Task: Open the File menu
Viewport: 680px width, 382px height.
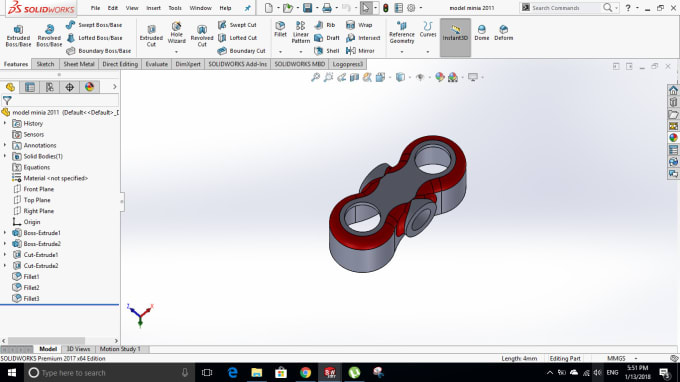Action: click(x=95, y=8)
